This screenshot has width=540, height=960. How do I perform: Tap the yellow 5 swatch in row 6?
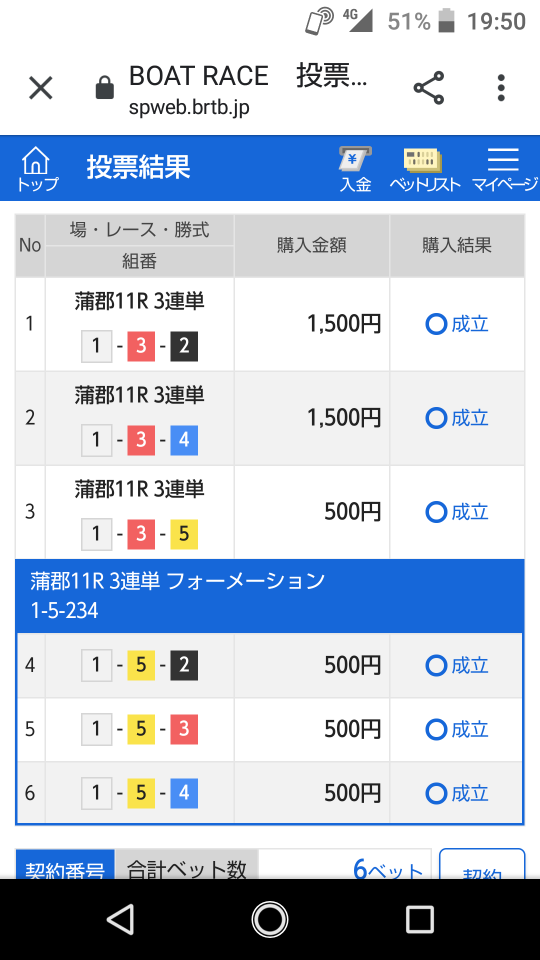[x=141, y=793]
